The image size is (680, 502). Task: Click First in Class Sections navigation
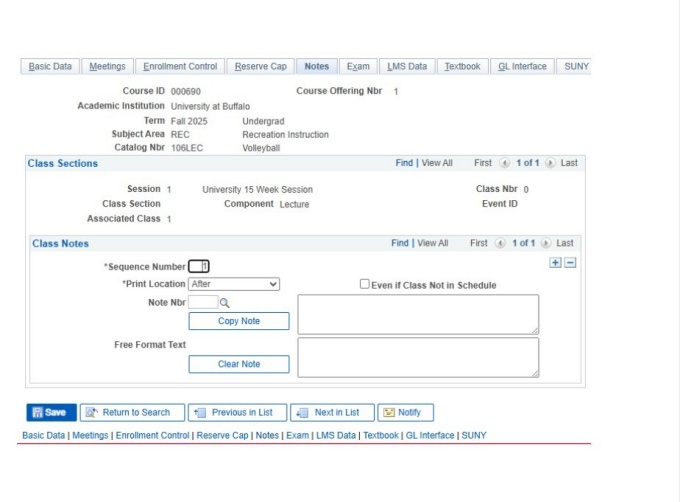[x=483, y=163]
